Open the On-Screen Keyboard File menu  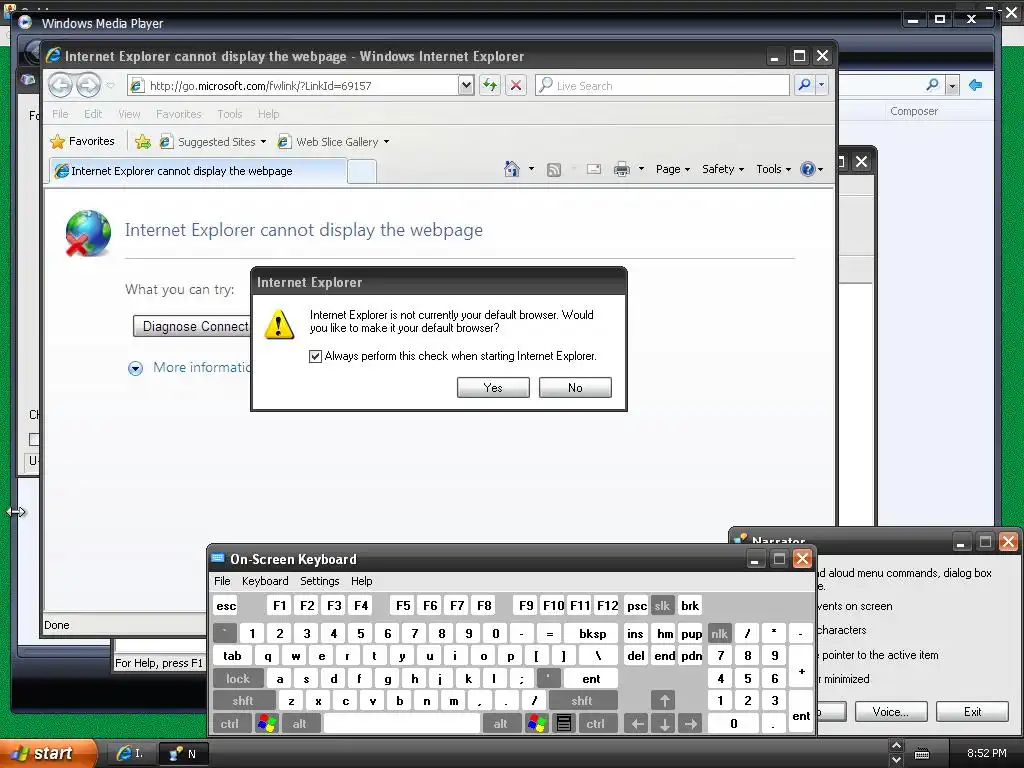[x=222, y=581]
